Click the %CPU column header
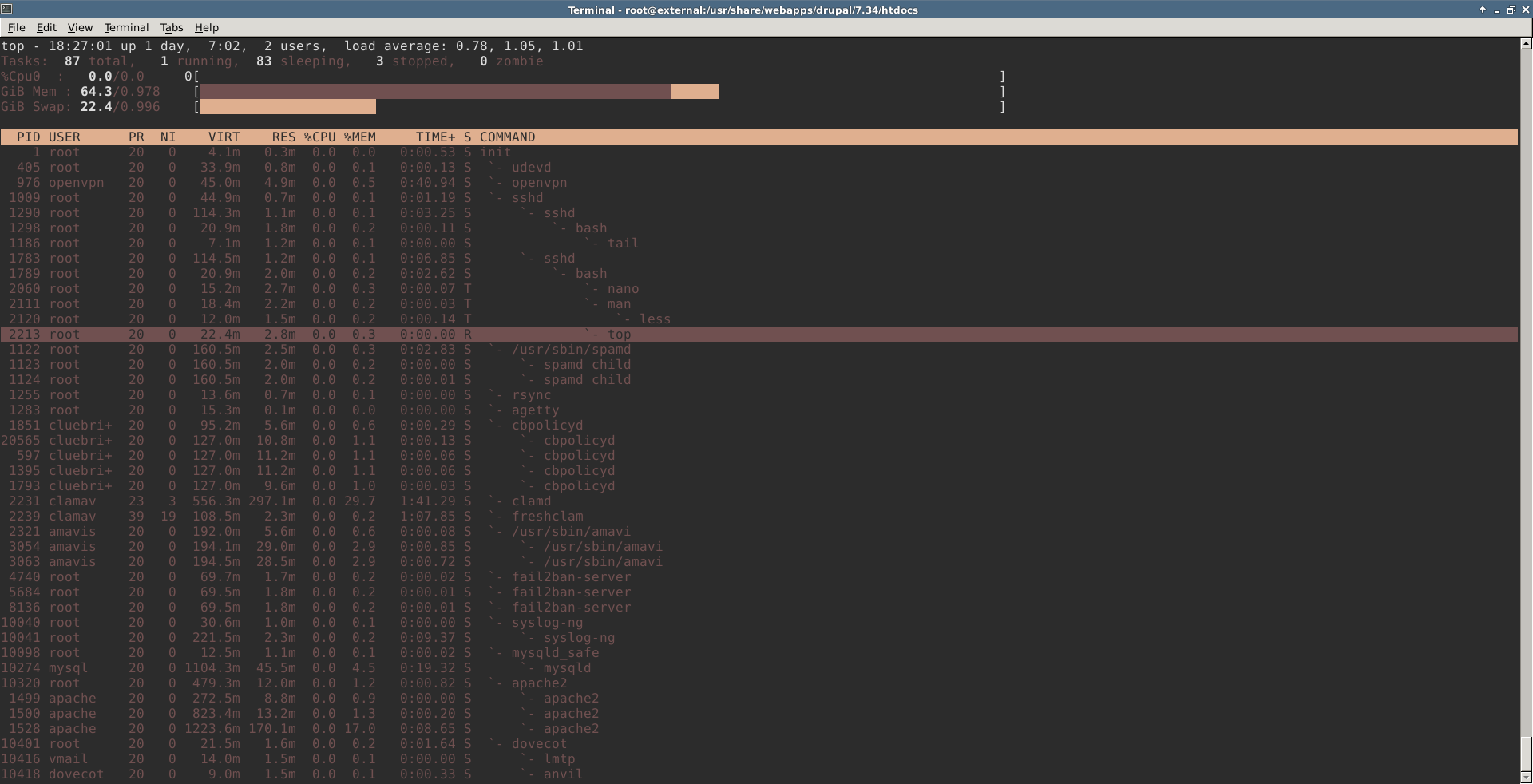This screenshot has width=1533, height=784. tap(319, 137)
